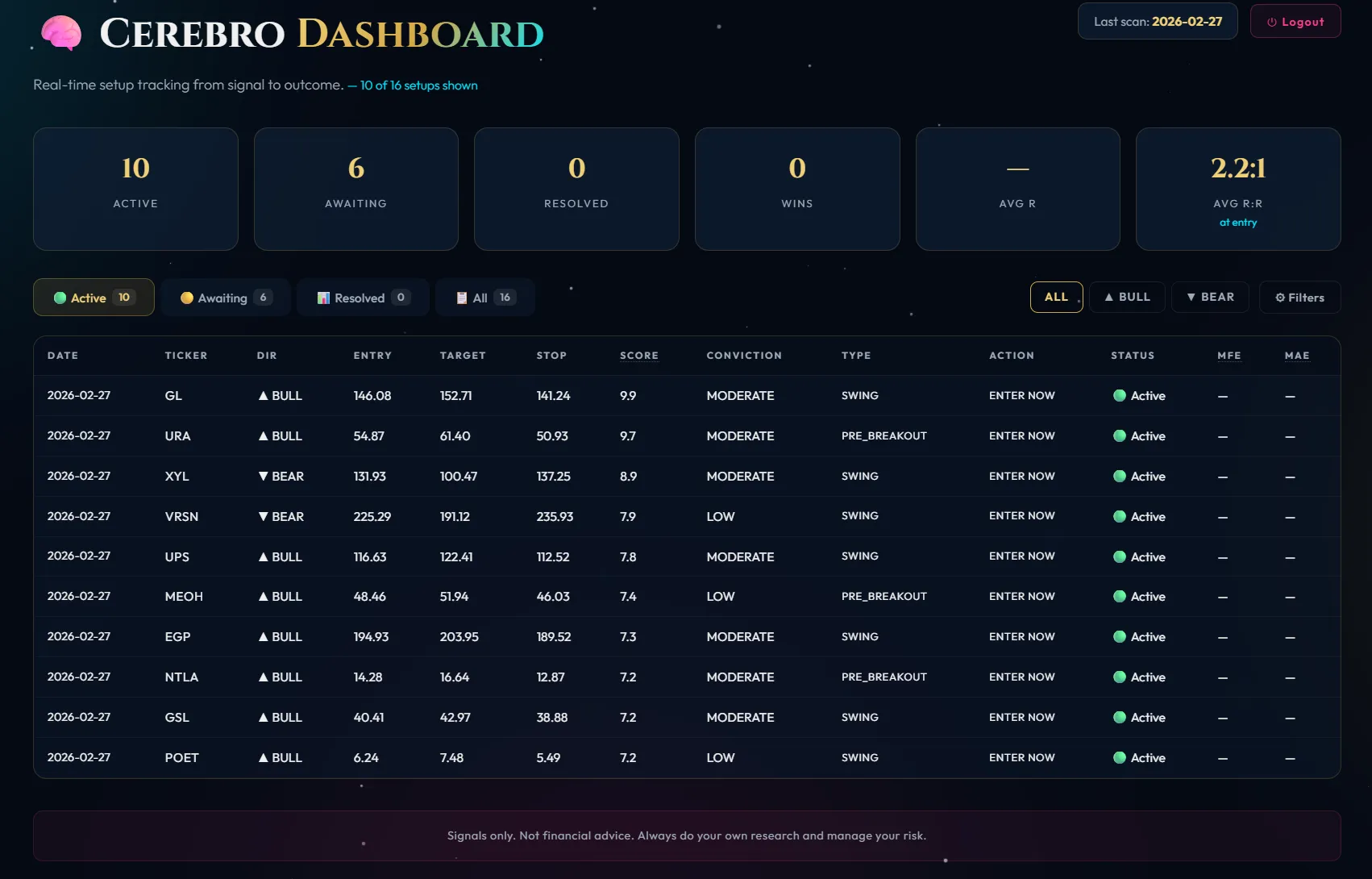The height and width of the screenshot is (879, 1372).
Task: Click the green dot icon in Active tab
Action: 60,298
